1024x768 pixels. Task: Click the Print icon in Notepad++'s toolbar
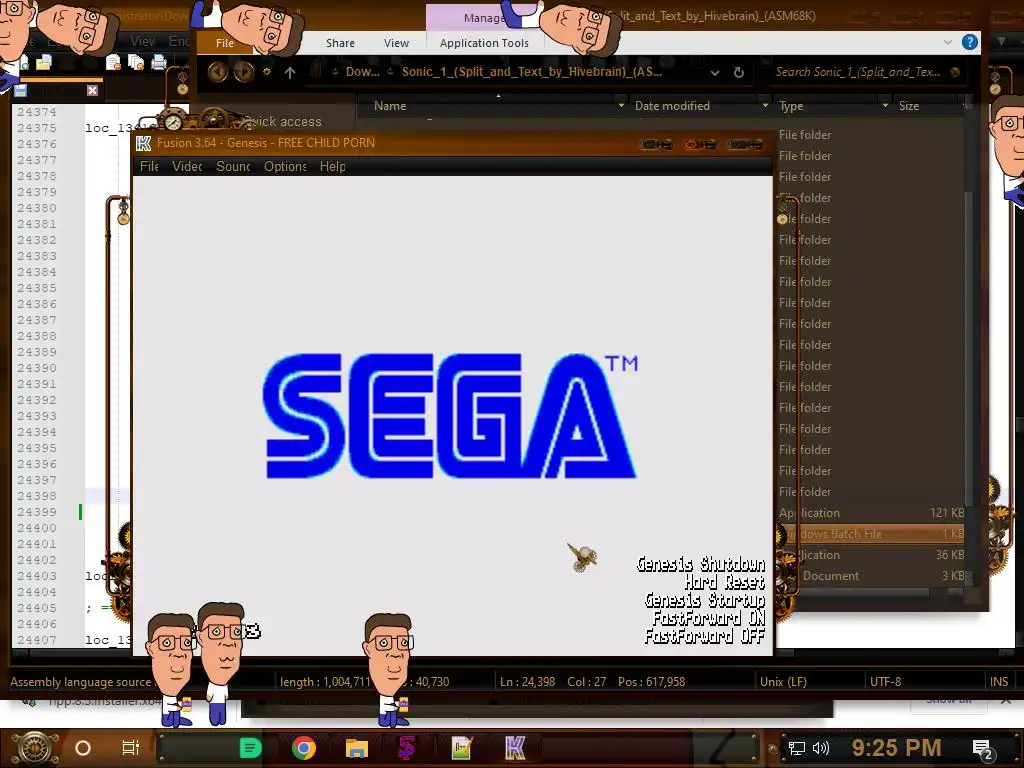(x=159, y=63)
